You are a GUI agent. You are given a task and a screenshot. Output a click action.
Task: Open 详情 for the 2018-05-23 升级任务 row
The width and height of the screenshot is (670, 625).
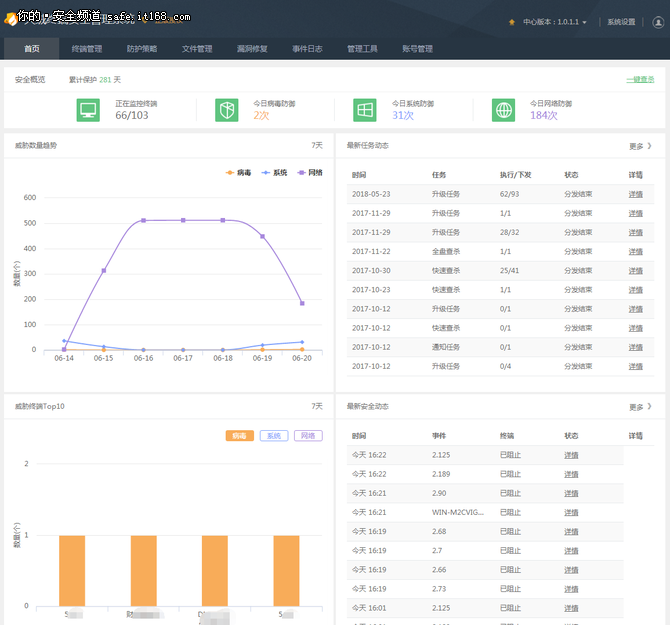(635, 194)
